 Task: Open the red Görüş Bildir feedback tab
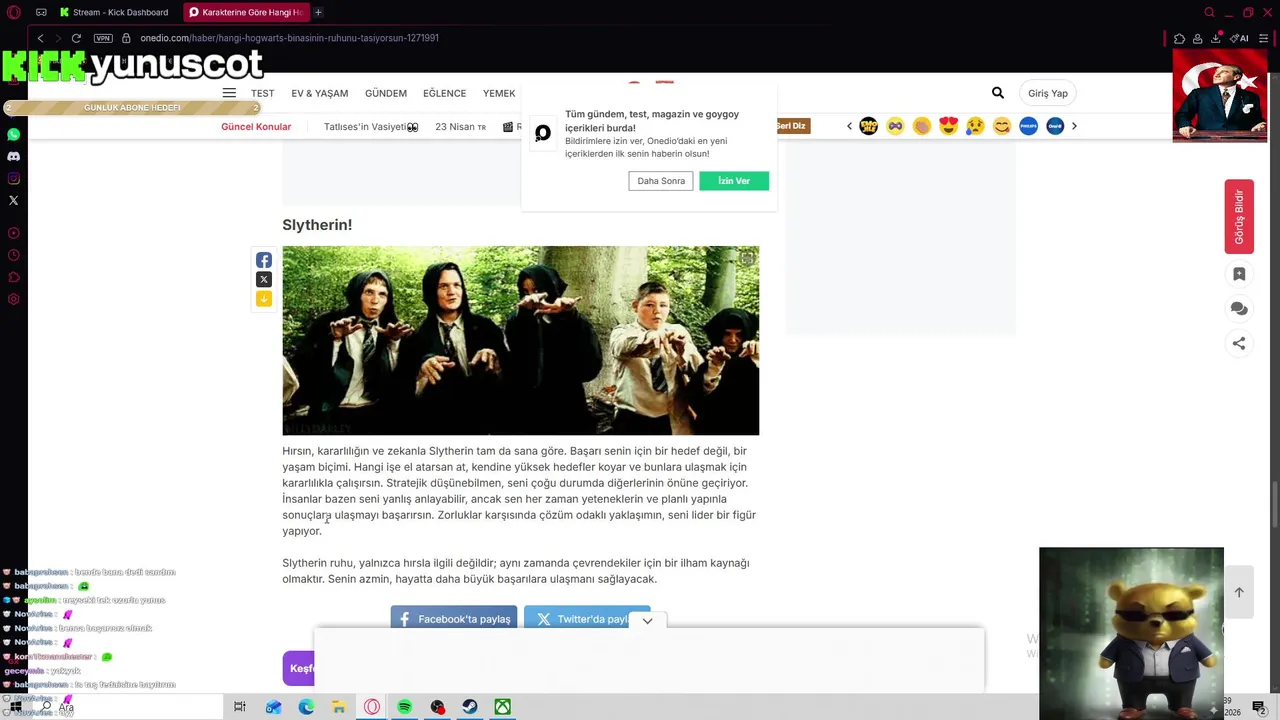pos(1239,216)
